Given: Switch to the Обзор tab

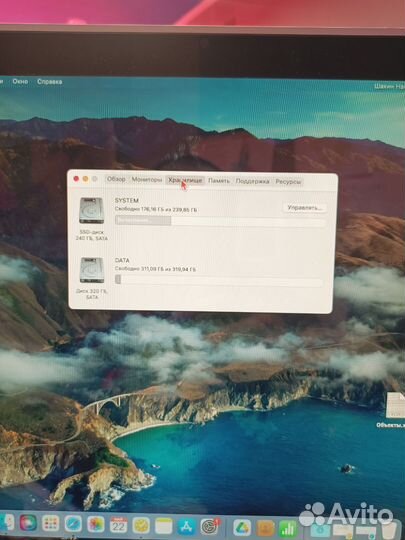Looking at the screenshot, I should pyautogui.click(x=116, y=179).
